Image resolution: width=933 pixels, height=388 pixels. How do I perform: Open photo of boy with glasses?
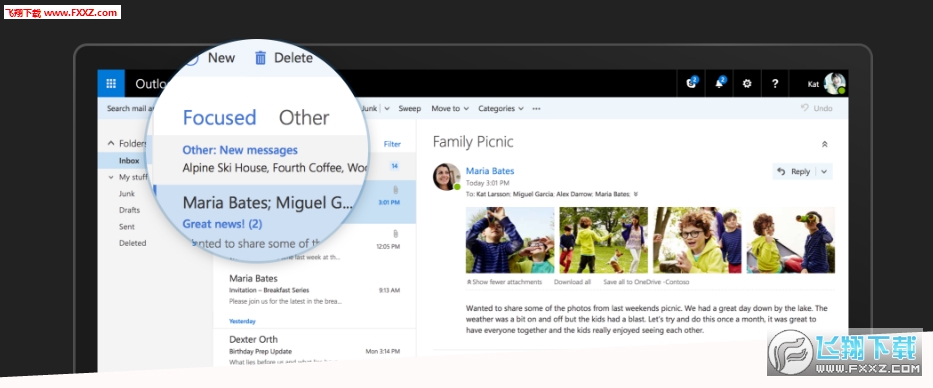point(697,240)
